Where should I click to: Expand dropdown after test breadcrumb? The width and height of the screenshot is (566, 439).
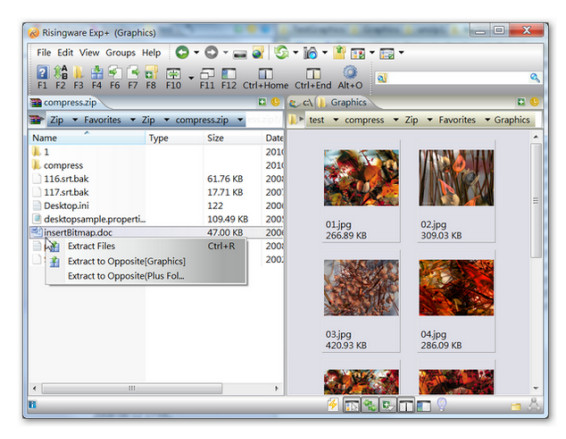[336, 120]
